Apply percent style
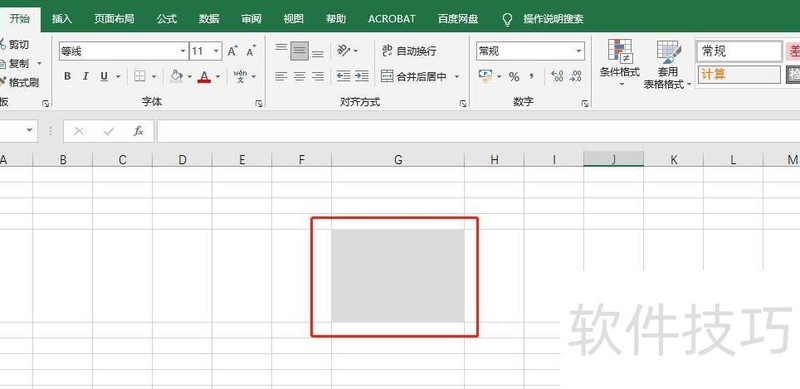The image size is (800, 389). (x=514, y=77)
